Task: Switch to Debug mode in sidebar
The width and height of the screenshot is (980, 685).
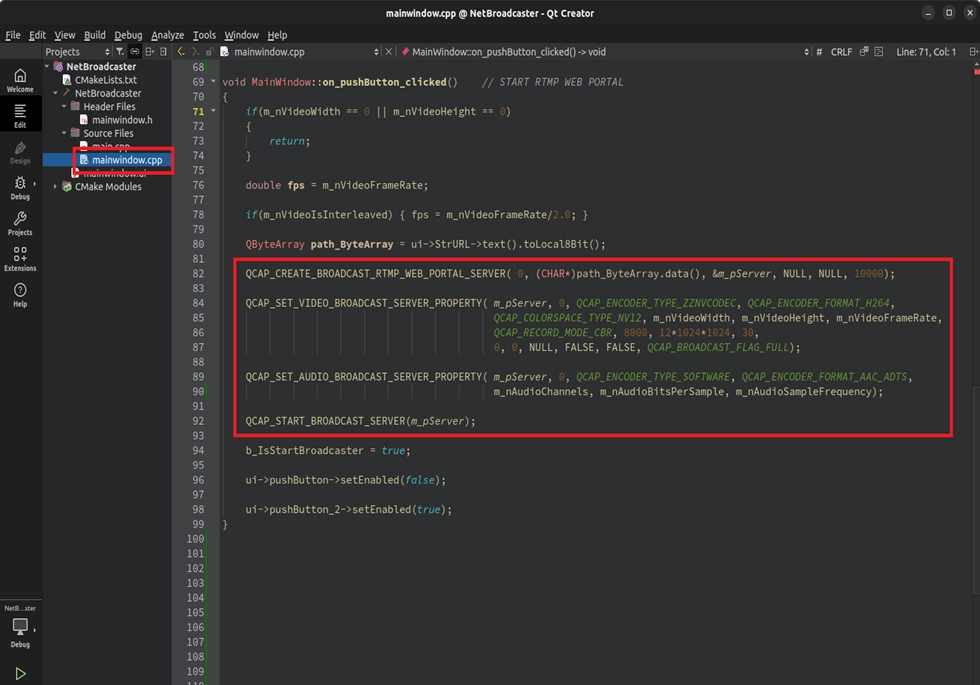Action: [20, 188]
